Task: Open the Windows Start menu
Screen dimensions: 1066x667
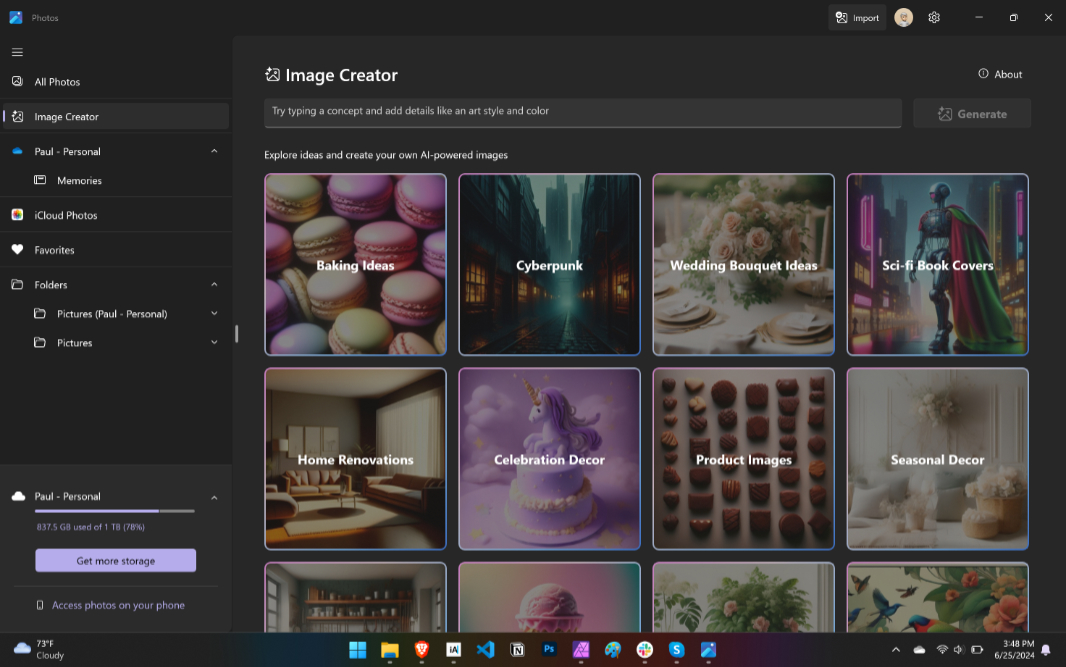Action: [358, 650]
